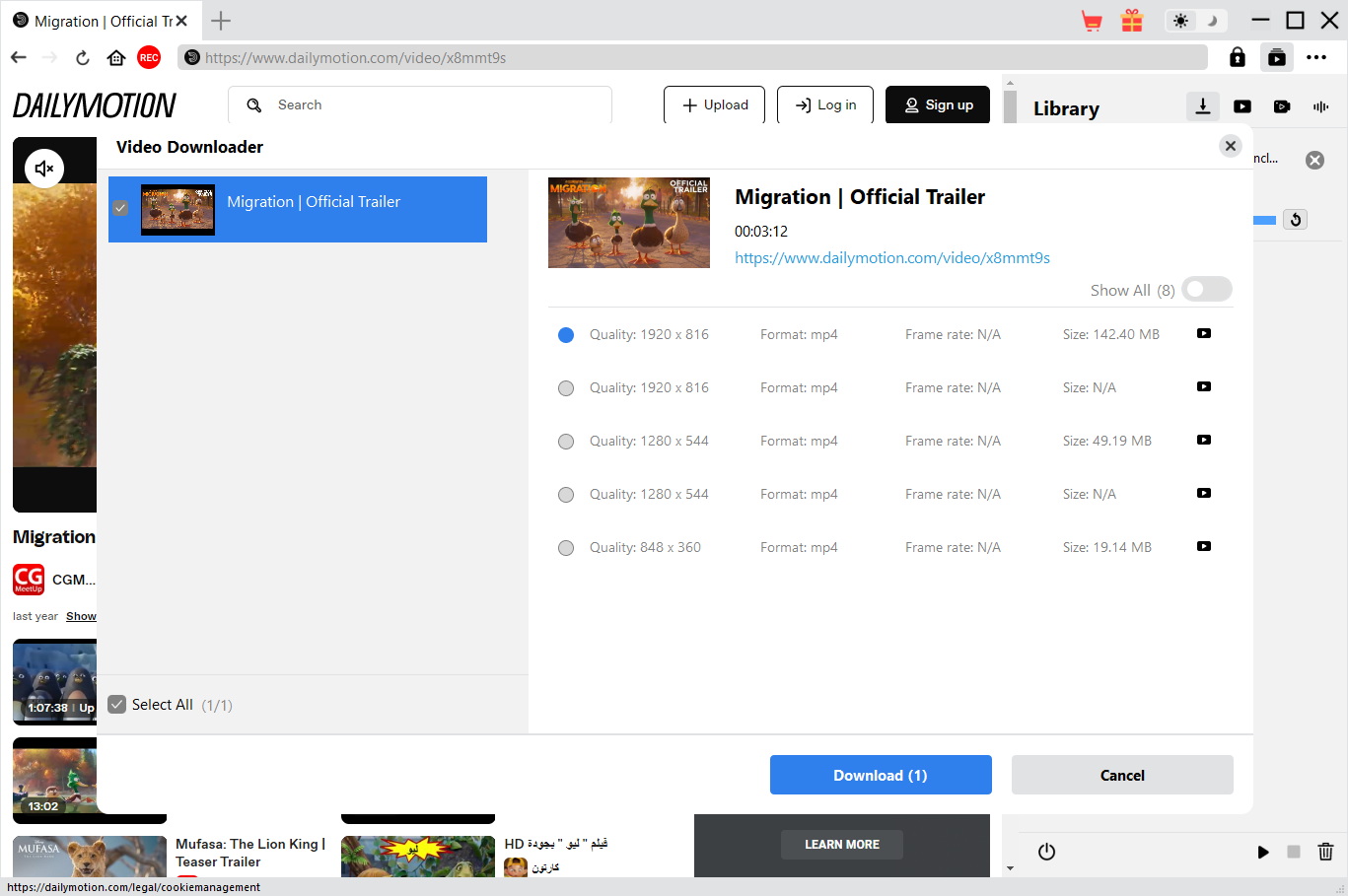Screen dimensions: 1348x896
Task: Close the Video Downloader dialog
Action: [1231, 146]
